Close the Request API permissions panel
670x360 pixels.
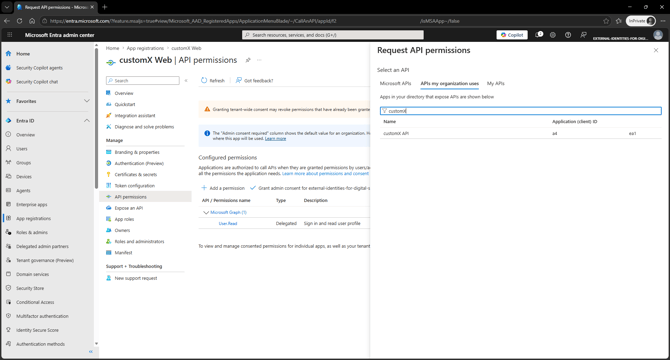tap(656, 50)
